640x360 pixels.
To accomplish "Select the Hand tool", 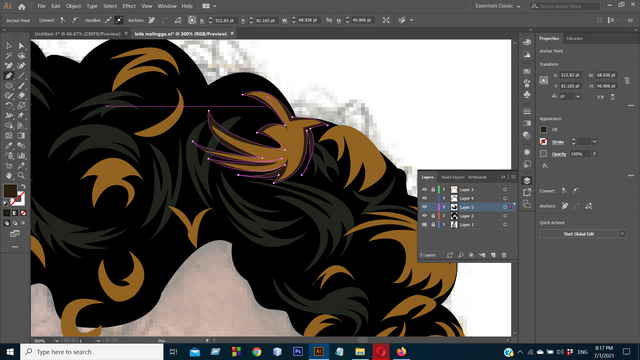I will (x=9, y=176).
